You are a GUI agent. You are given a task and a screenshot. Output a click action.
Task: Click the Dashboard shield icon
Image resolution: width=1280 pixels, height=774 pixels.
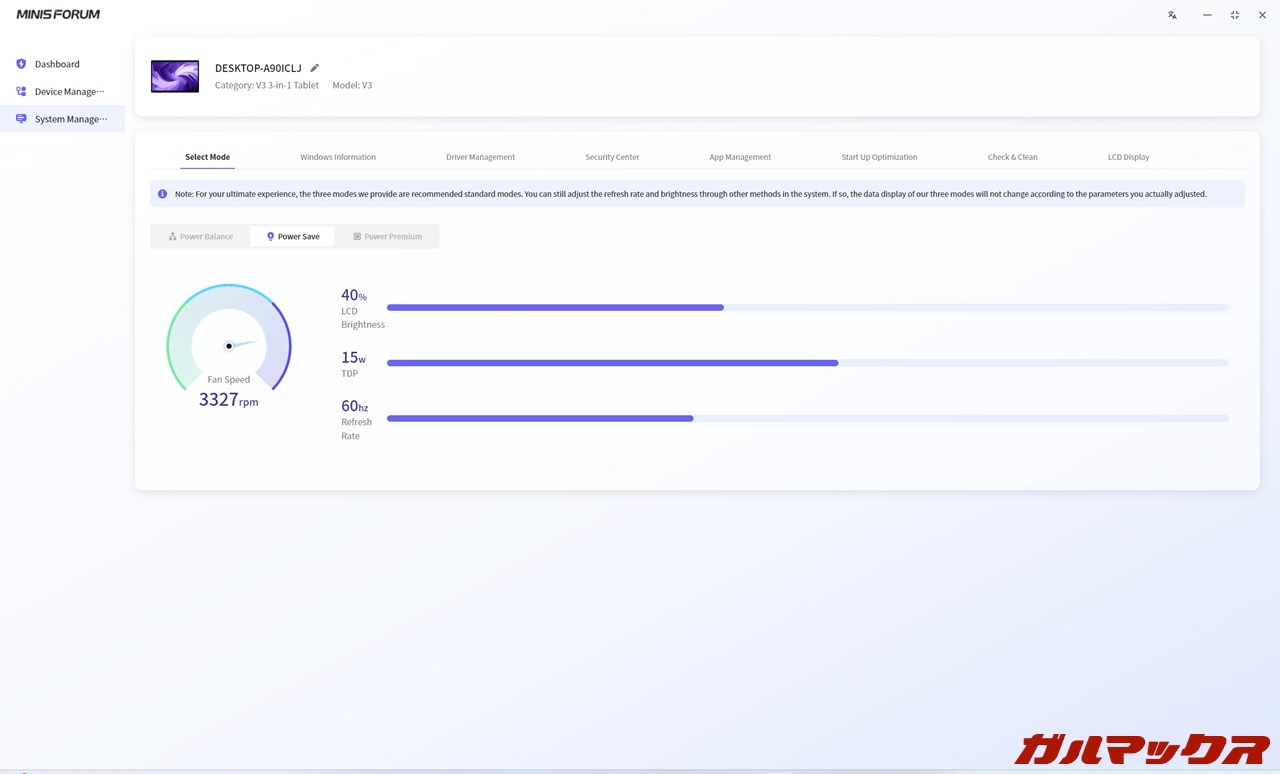coord(21,64)
